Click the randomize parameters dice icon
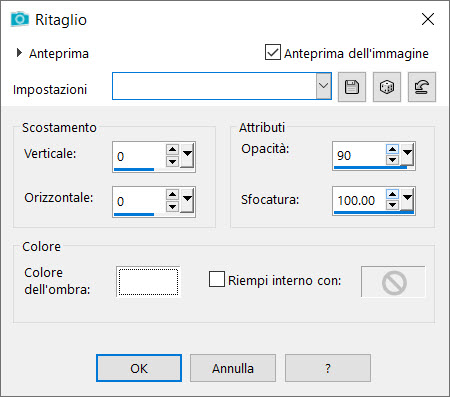This screenshot has height=397, width=450. click(x=387, y=87)
